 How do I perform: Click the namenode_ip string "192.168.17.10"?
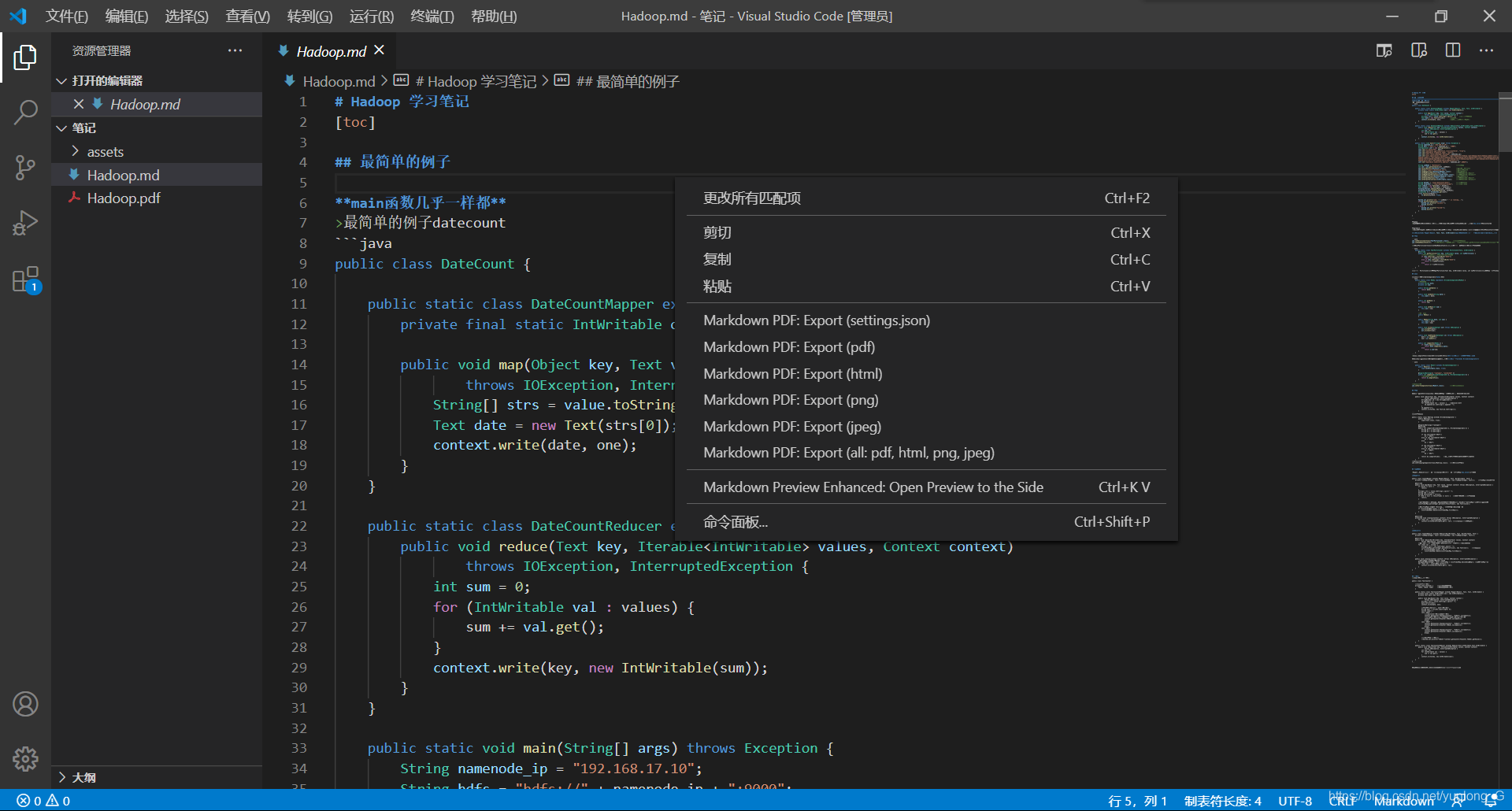[x=633, y=768]
